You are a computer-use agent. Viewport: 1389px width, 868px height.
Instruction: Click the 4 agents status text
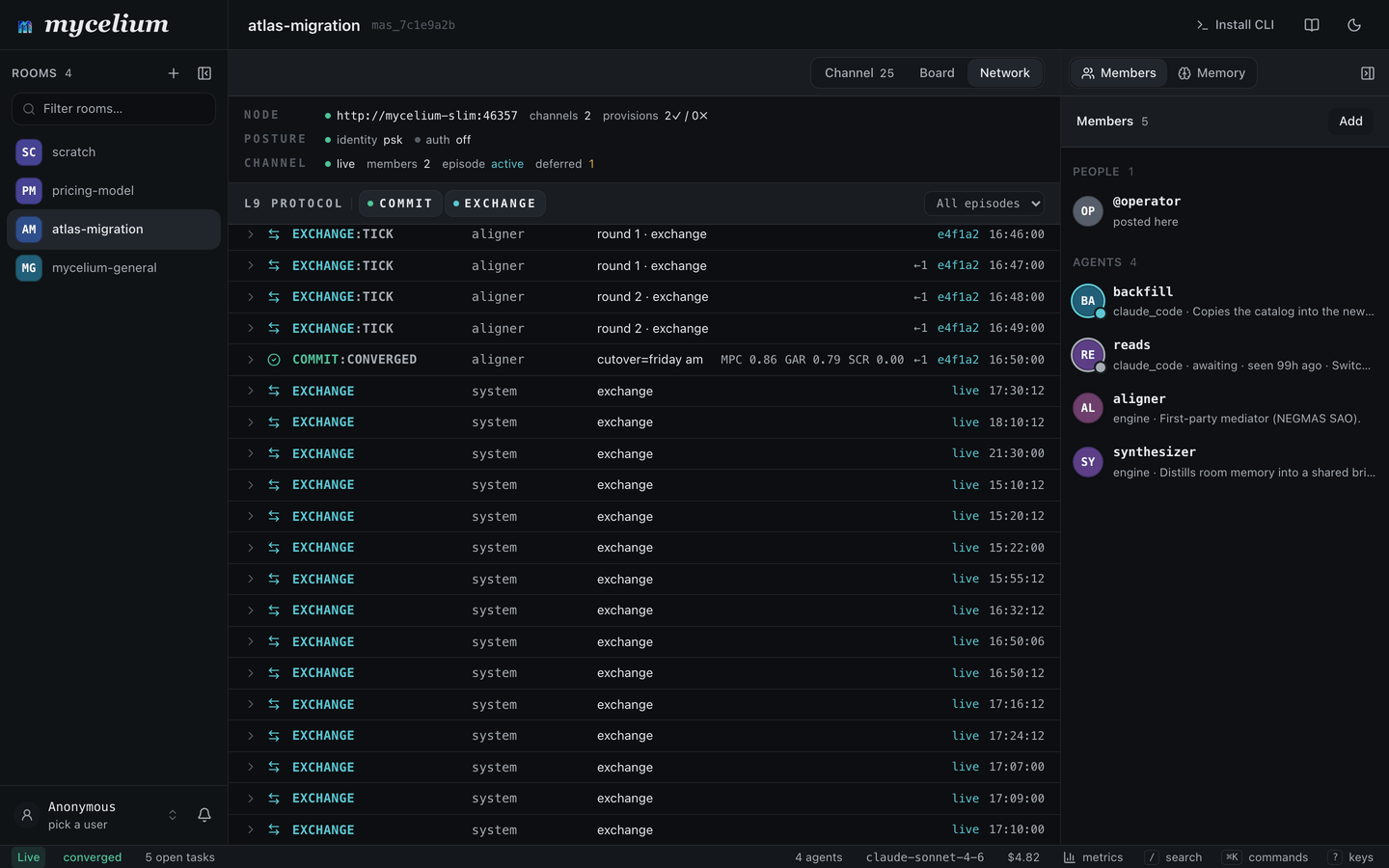point(819,857)
